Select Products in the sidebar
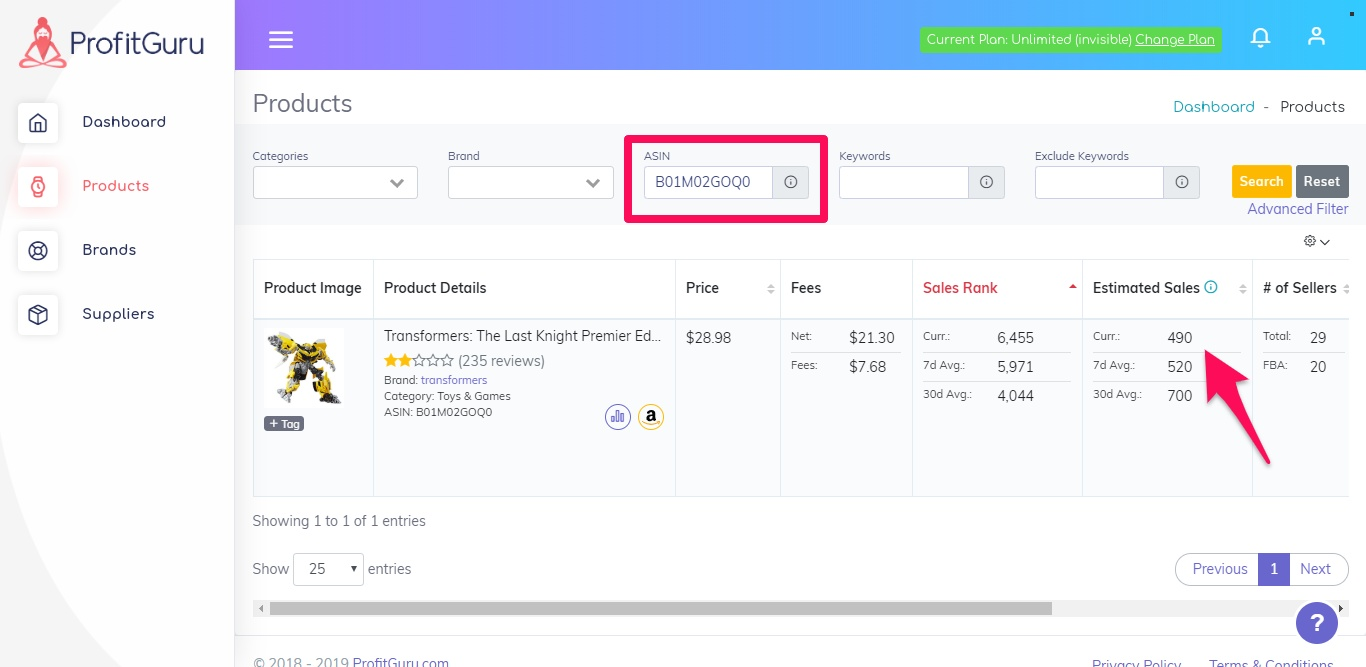 116,186
